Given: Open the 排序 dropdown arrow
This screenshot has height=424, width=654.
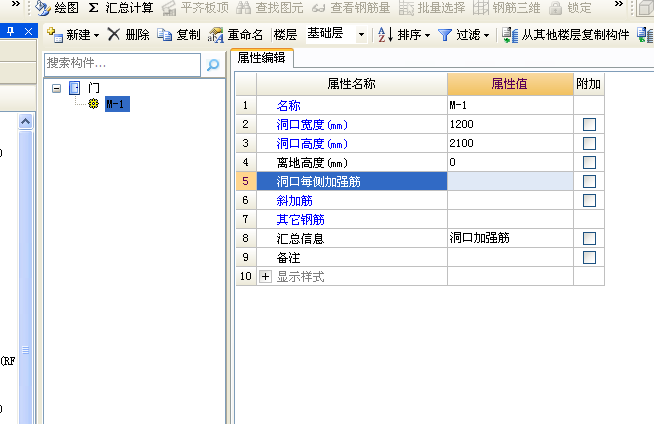Looking at the screenshot, I should click(427, 36).
